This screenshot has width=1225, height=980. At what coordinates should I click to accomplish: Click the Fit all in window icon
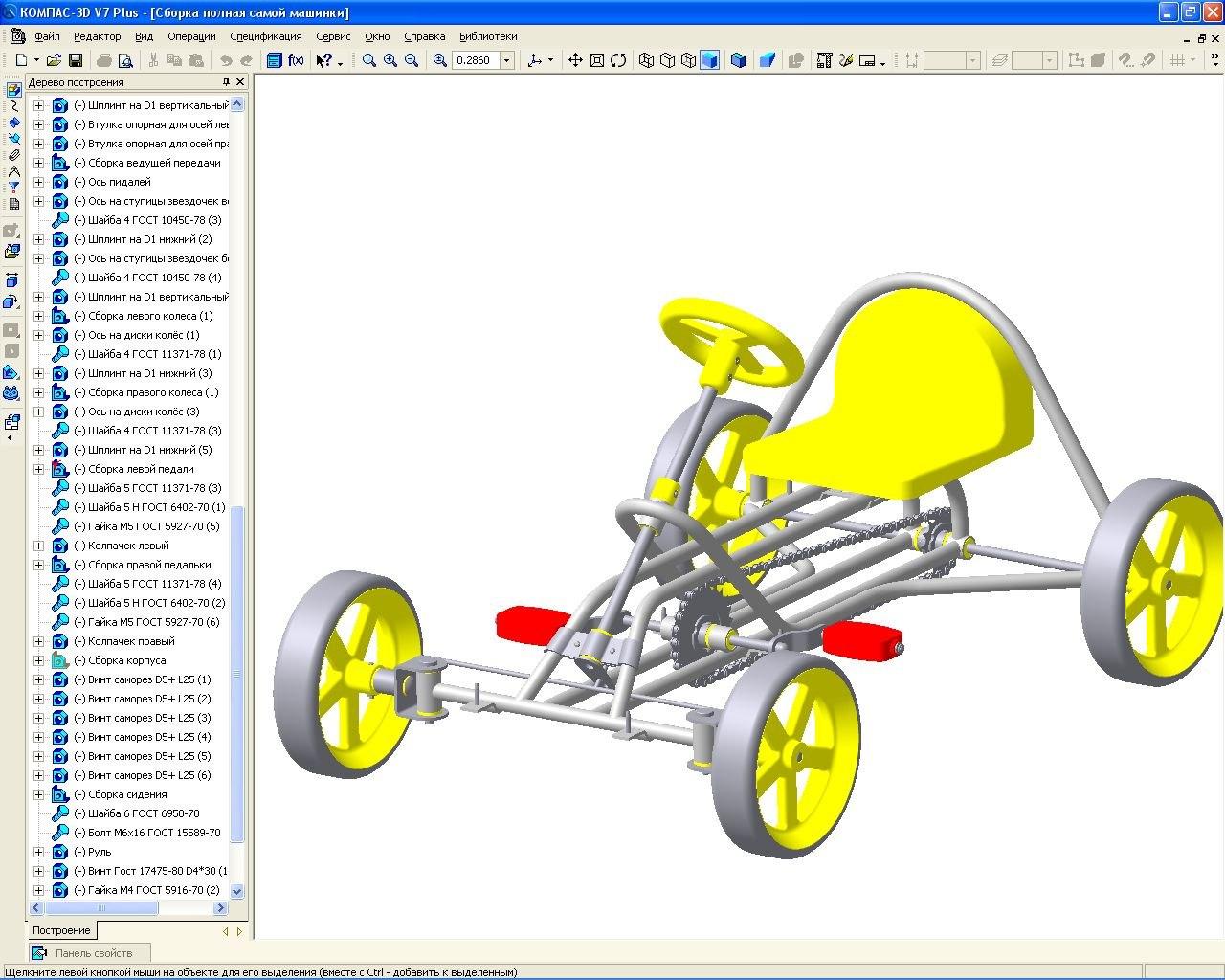pyautogui.click(x=597, y=60)
